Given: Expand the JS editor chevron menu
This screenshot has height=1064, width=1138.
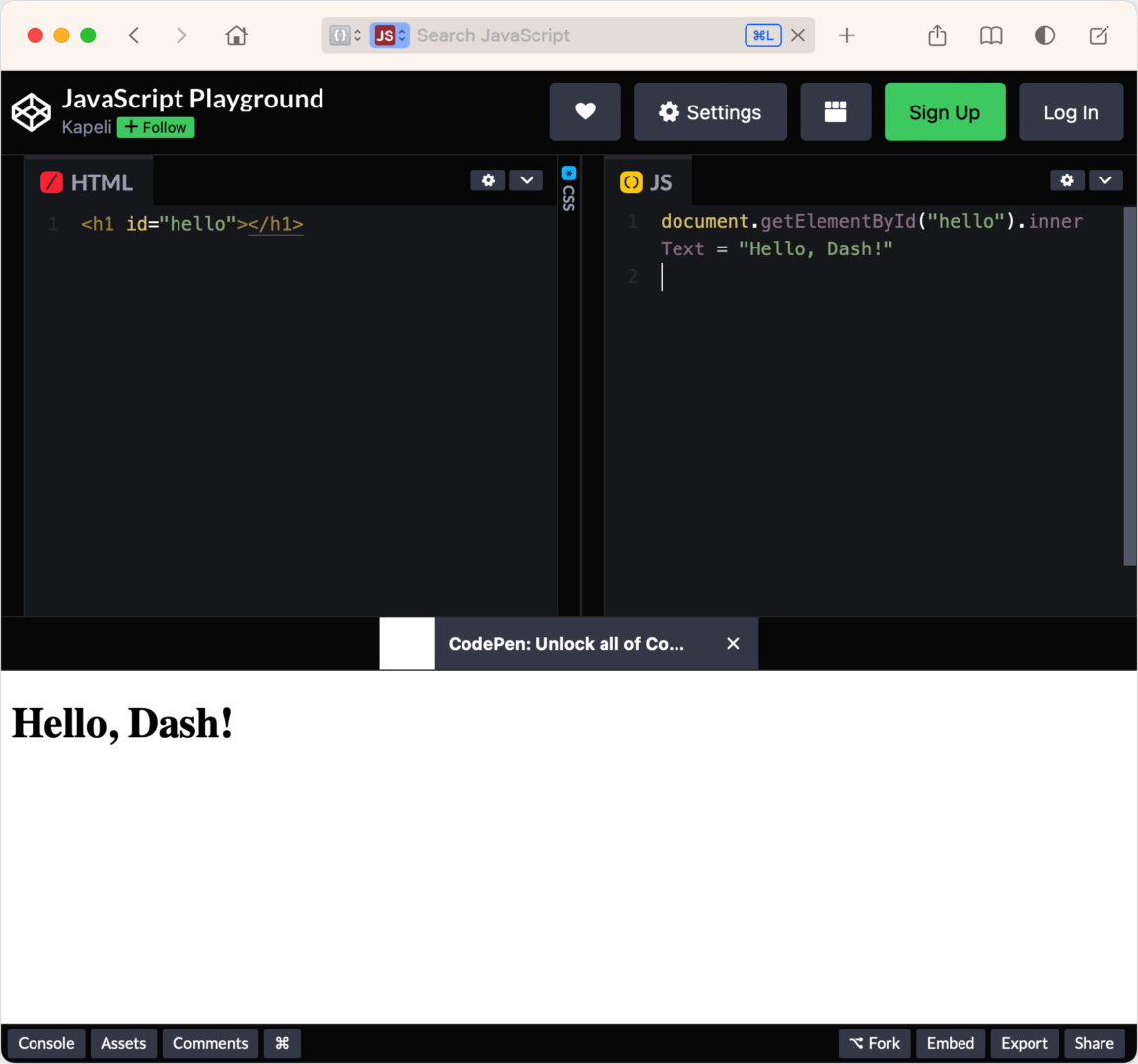Looking at the screenshot, I should point(1105,180).
